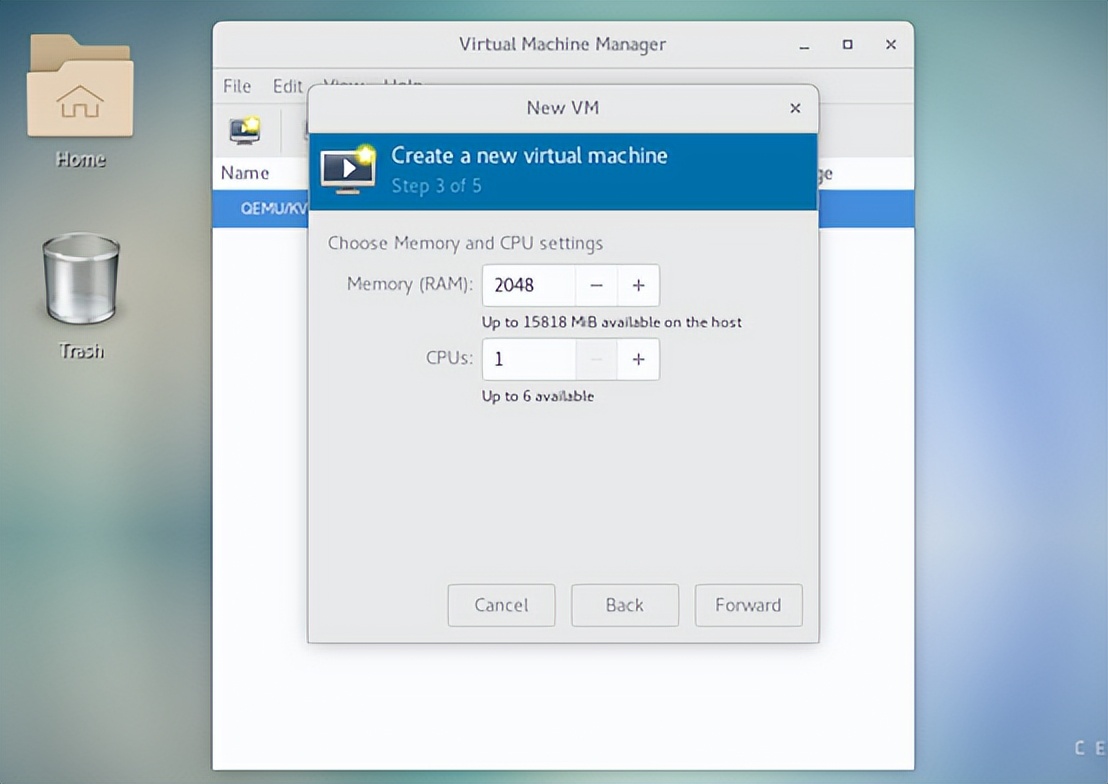
Task: Increase Memory (RAM) with plus button
Action: coord(638,285)
